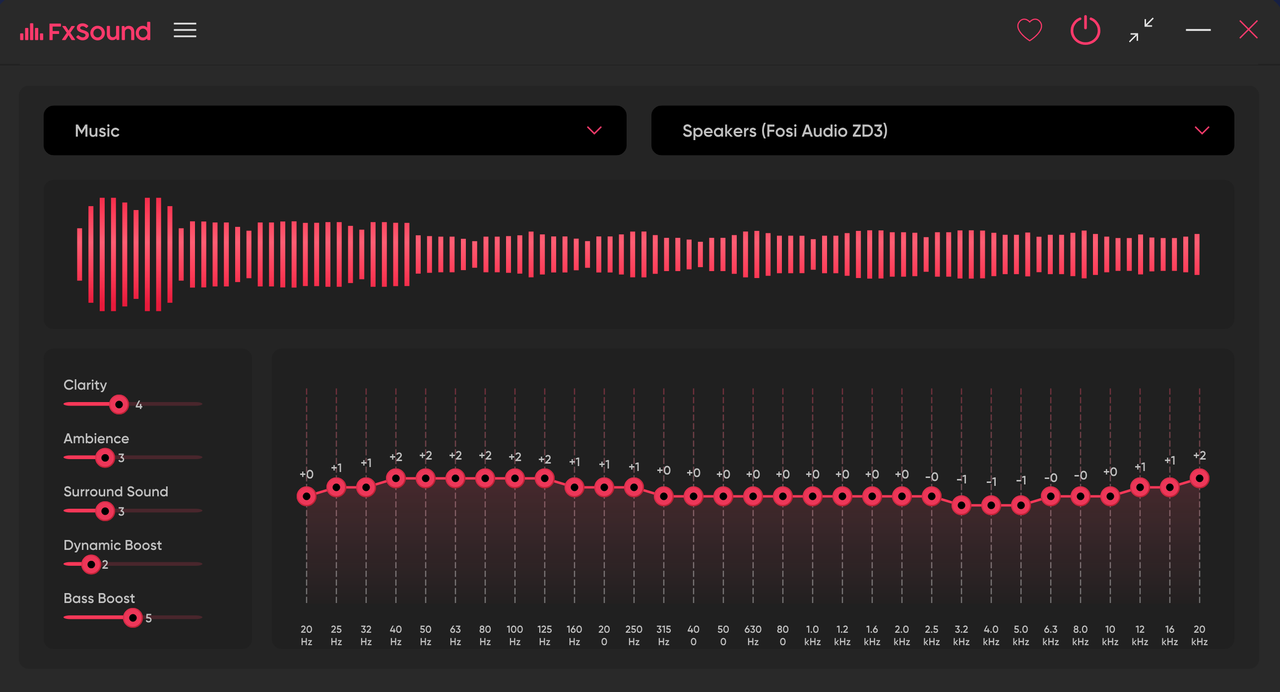The width and height of the screenshot is (1280, 692).
Task: Expand the Speakers (Fosi Audio ZD3) output dropdown
Action: pos(942,130)
